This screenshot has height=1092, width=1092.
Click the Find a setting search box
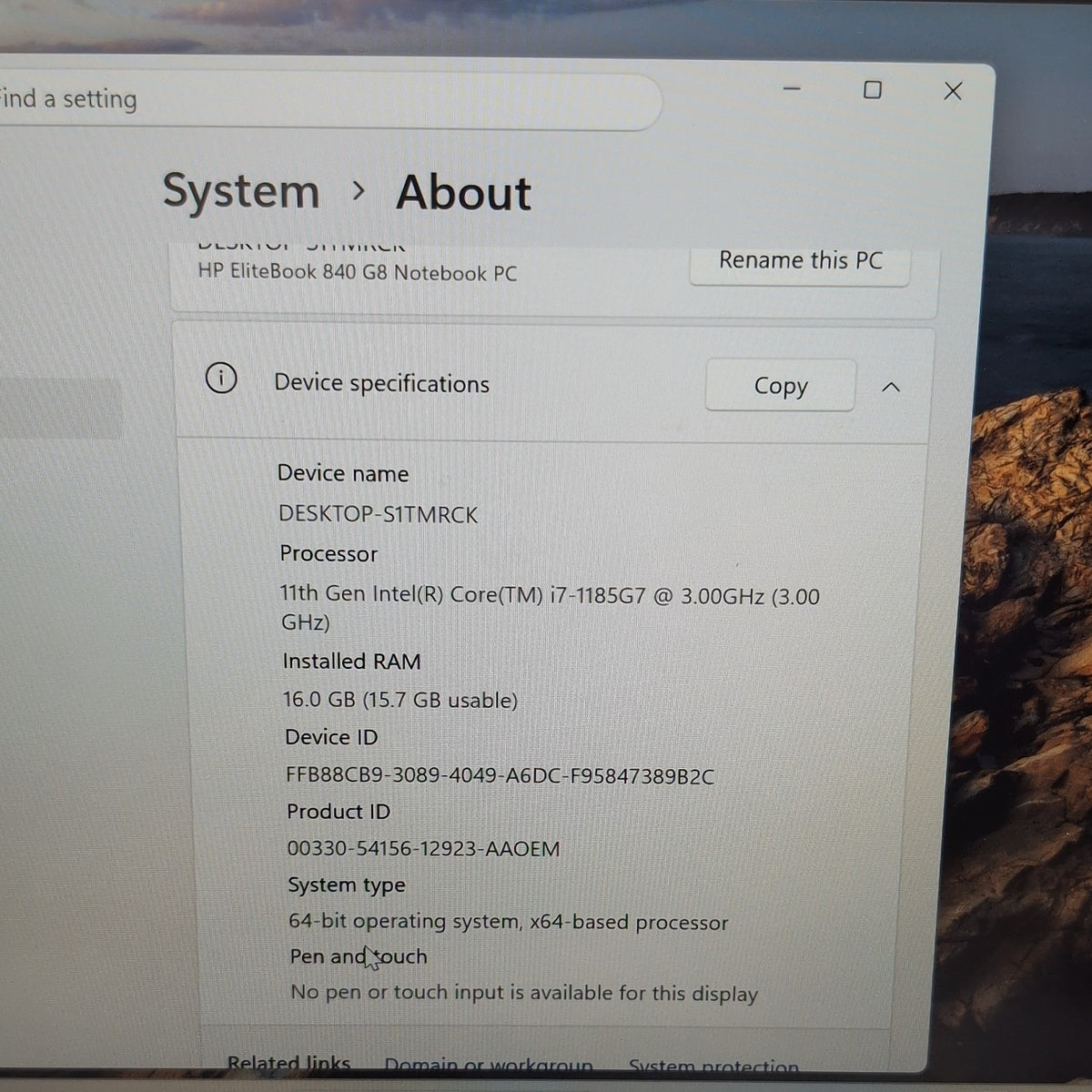pos(328,99)
